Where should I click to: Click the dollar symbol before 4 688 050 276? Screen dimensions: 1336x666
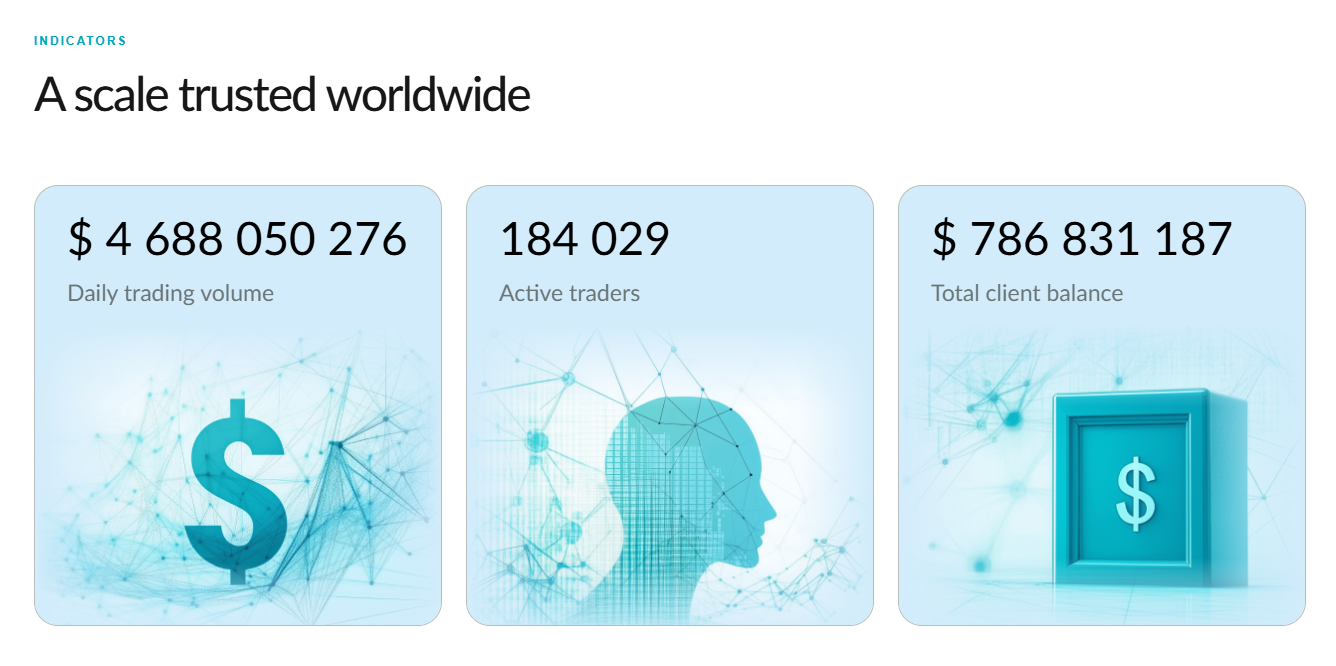(x=80, y=239)
